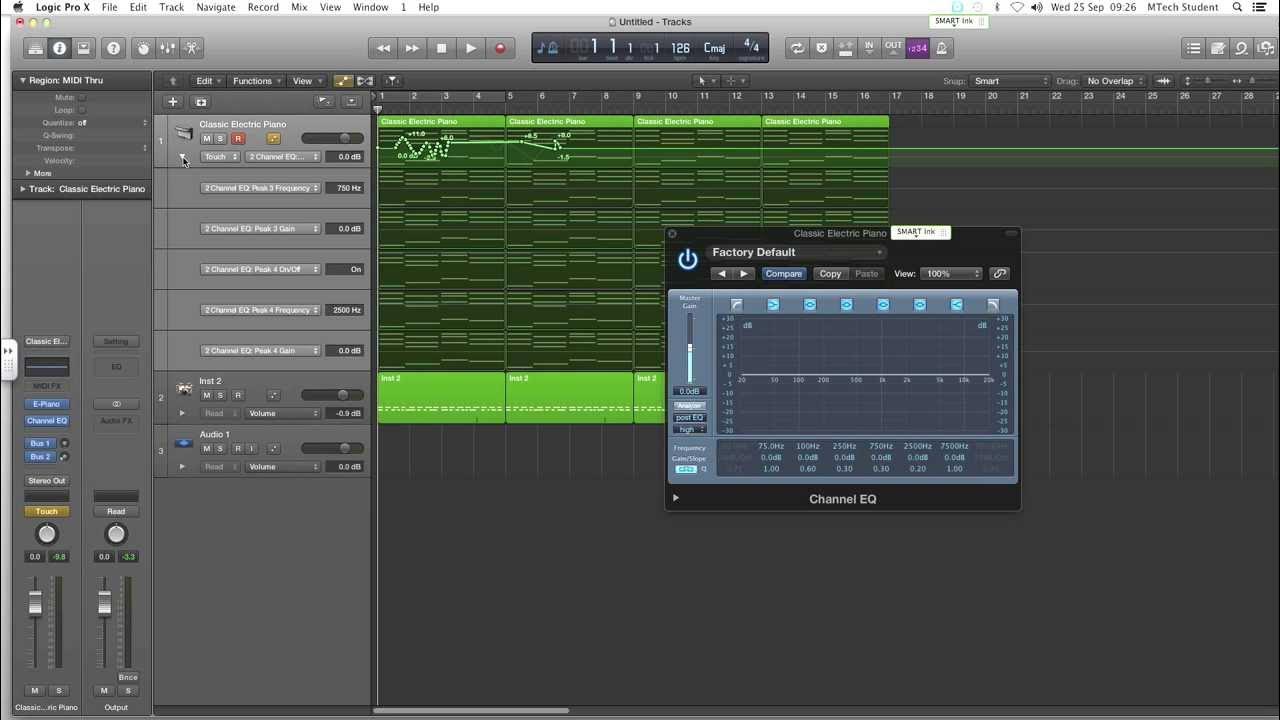Toggle Cycle mode button
The height and width of the screenshot is (720, 1280).
pyautogui.click(x=797, y=48)
